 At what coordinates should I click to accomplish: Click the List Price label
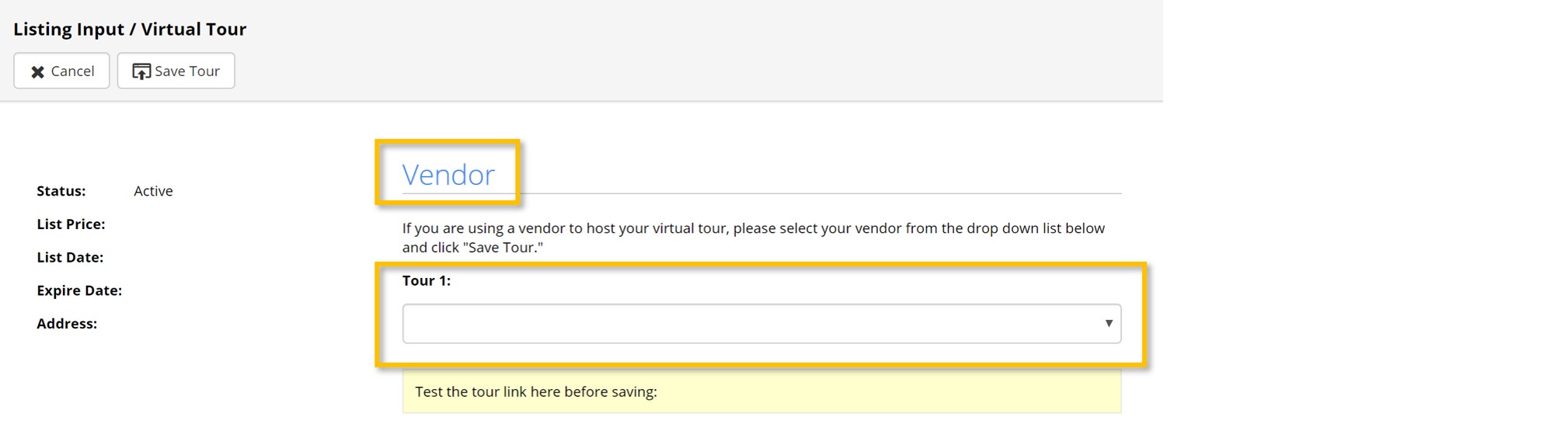(71, 224)
